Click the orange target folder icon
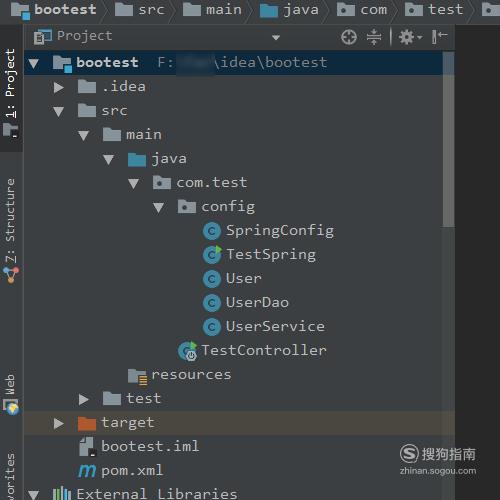The image size is (500, 500). [x=87, y=423]
